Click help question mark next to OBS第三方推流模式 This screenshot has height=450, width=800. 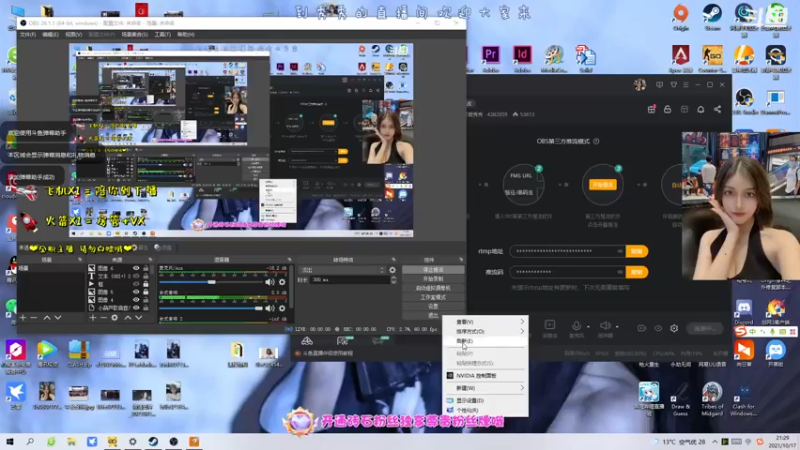(596, 141)
